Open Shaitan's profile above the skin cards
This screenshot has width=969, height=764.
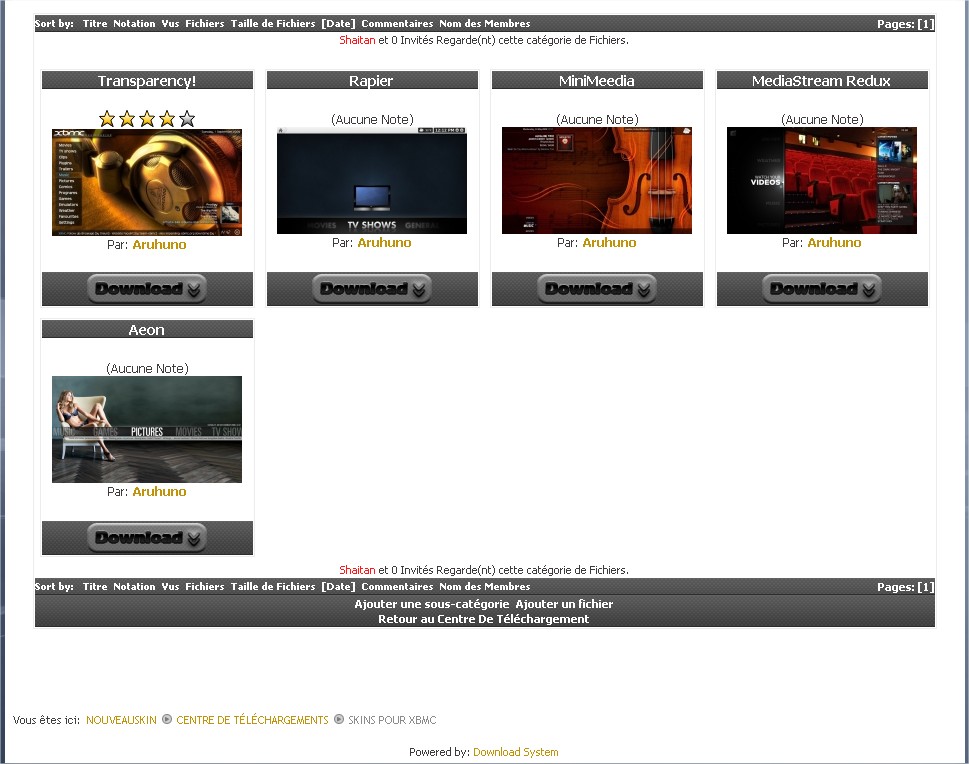click(357, 40)
